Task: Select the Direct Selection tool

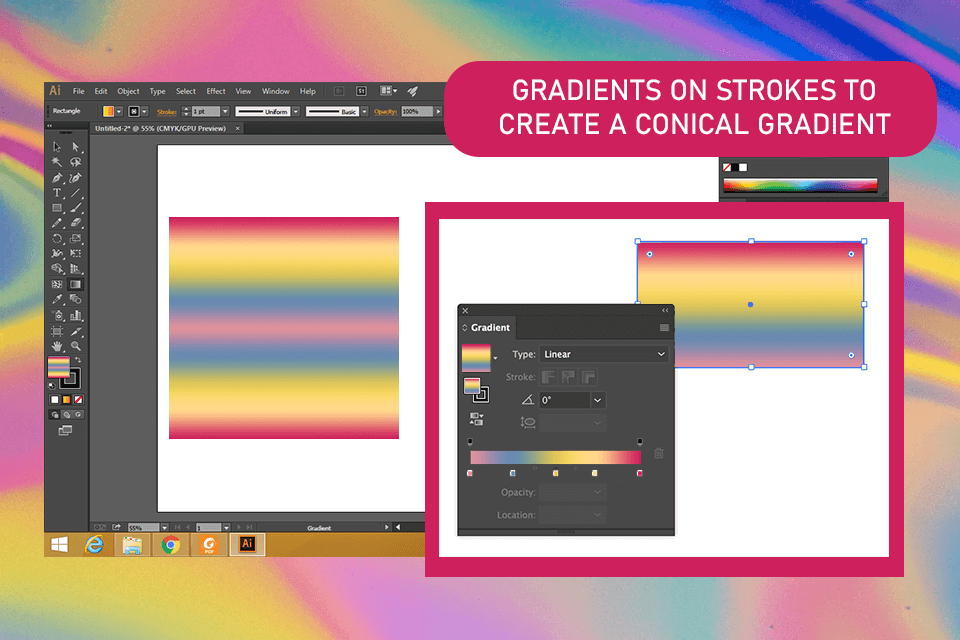Action: tap(75, 147)
